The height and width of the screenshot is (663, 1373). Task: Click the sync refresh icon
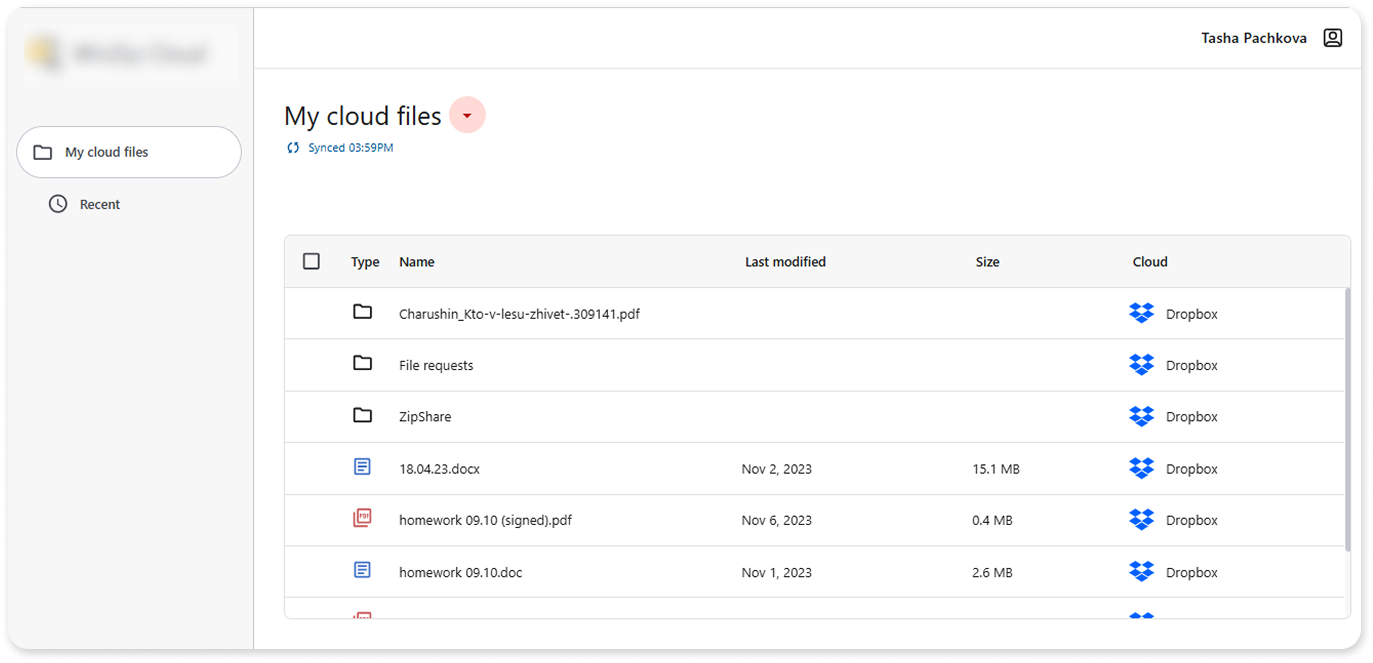[x=293, y=148]
